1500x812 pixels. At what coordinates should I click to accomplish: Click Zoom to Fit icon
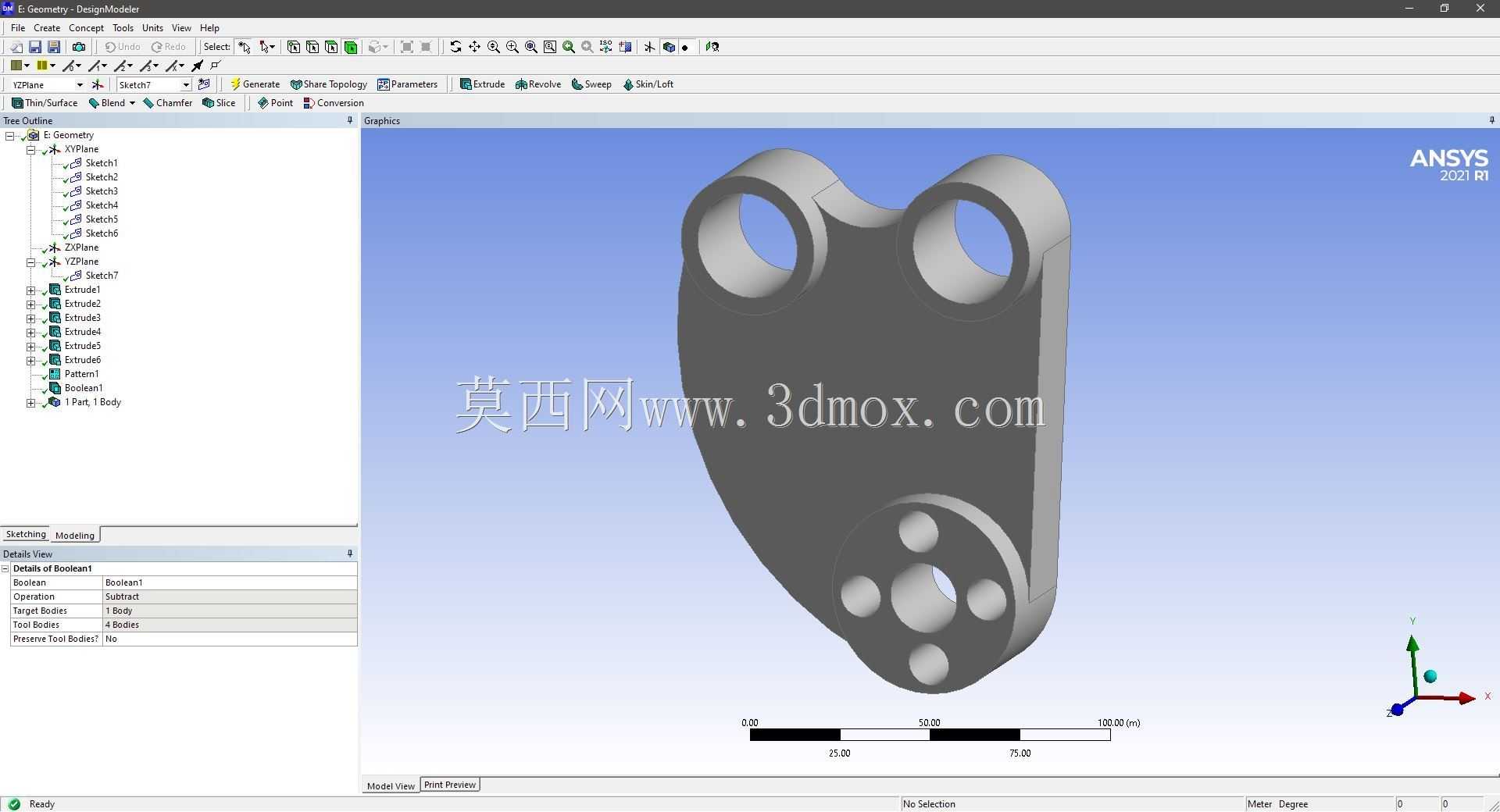531,47
